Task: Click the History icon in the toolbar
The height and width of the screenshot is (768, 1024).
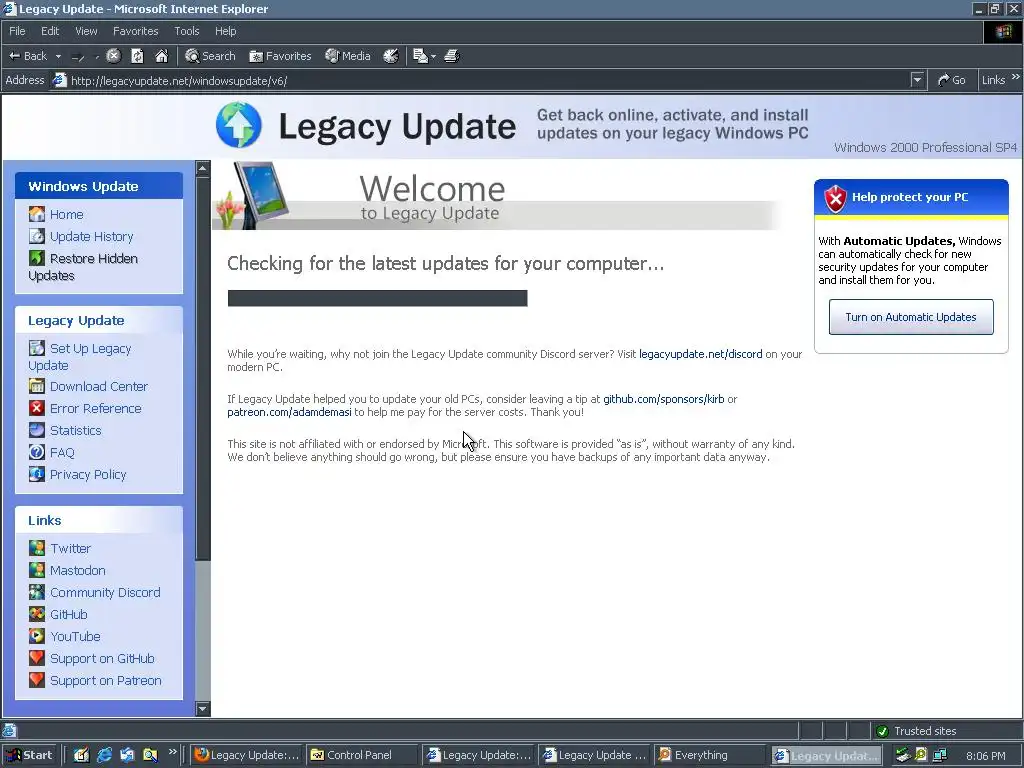Action: pyautogui.click(x=391, y=56)
